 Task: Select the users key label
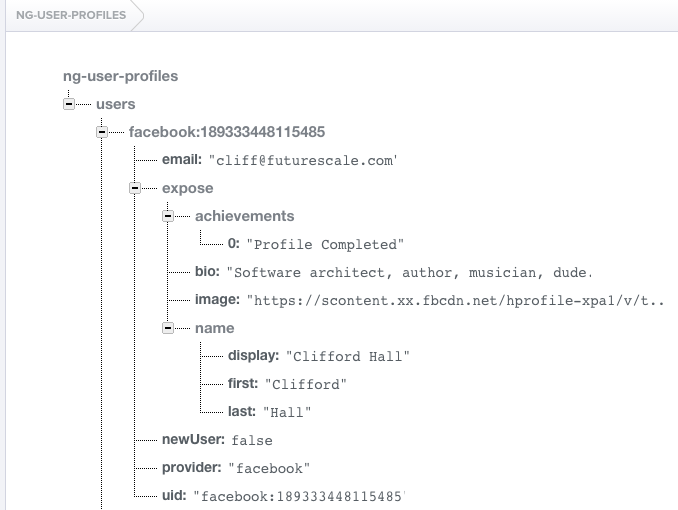pos(115,104)
